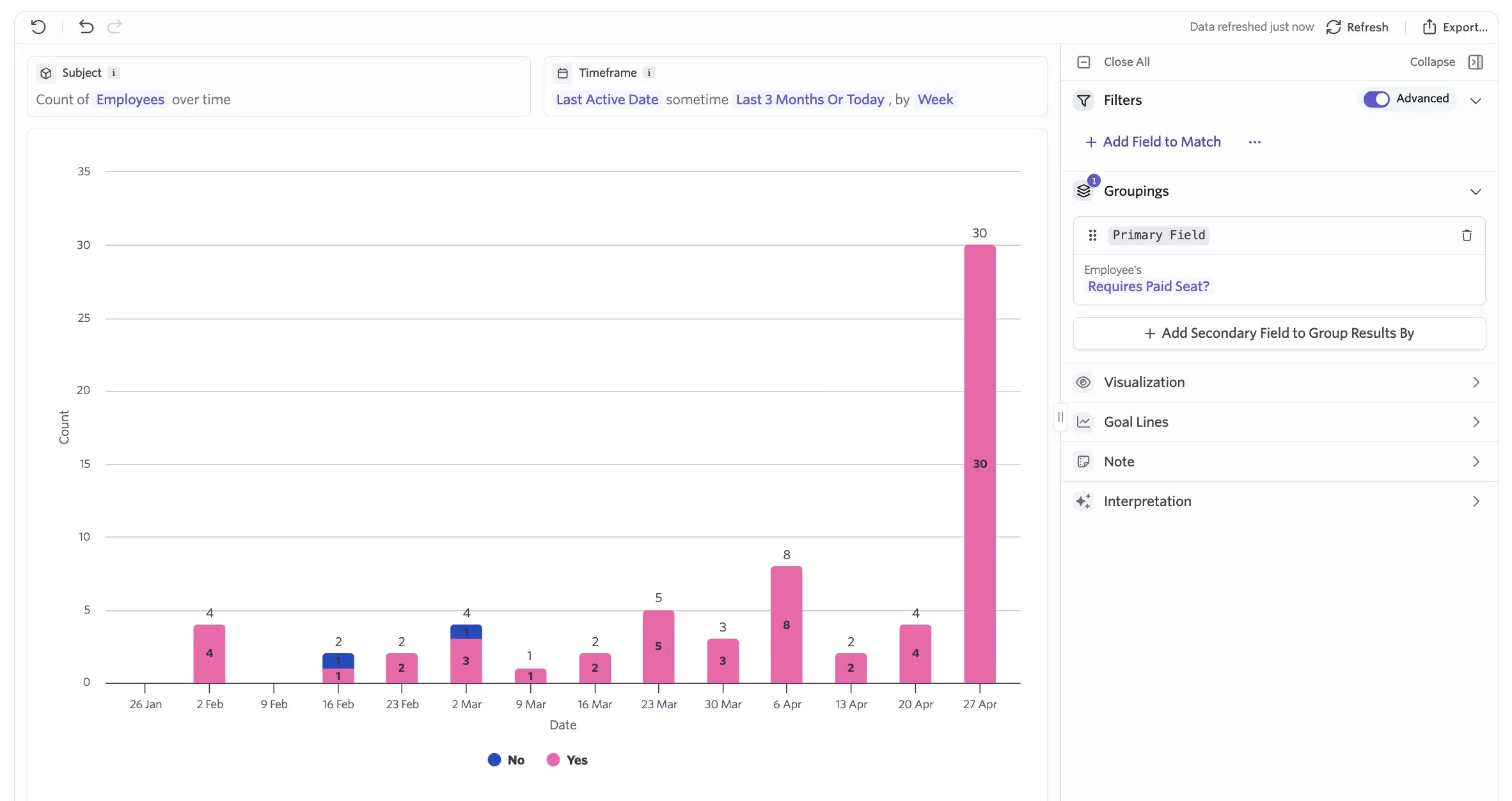Add Secondary Field to Group Results By
This screenshot has height=801, width=1512.
1279,333
